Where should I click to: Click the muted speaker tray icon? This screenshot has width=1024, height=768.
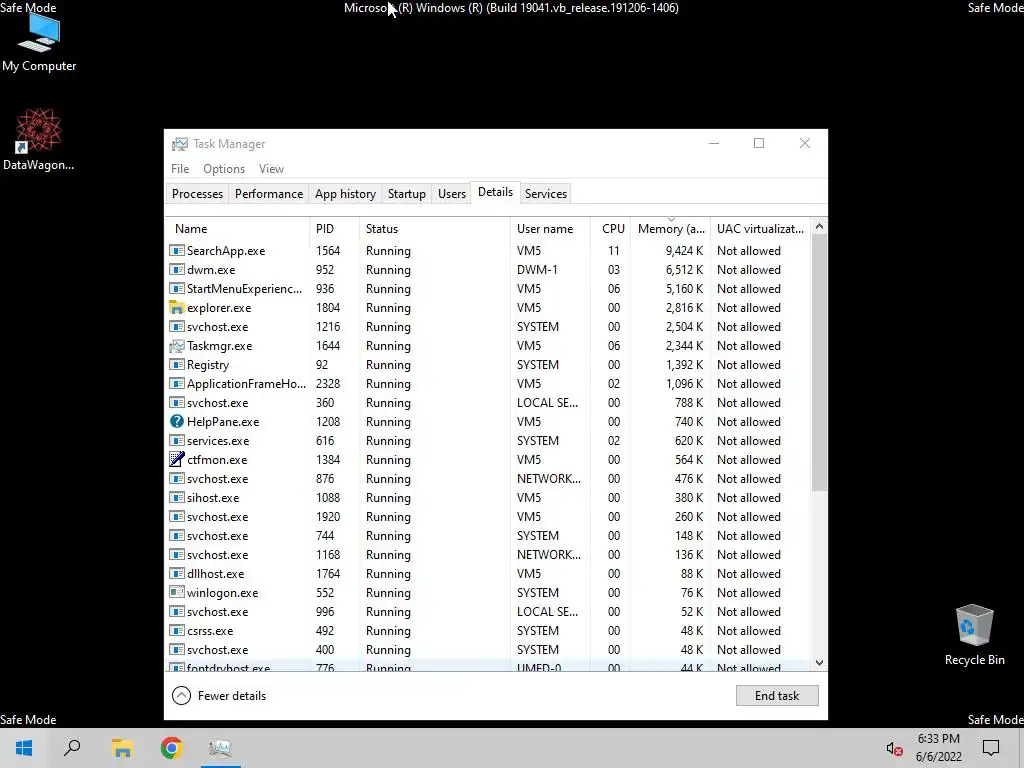point(894,748)
